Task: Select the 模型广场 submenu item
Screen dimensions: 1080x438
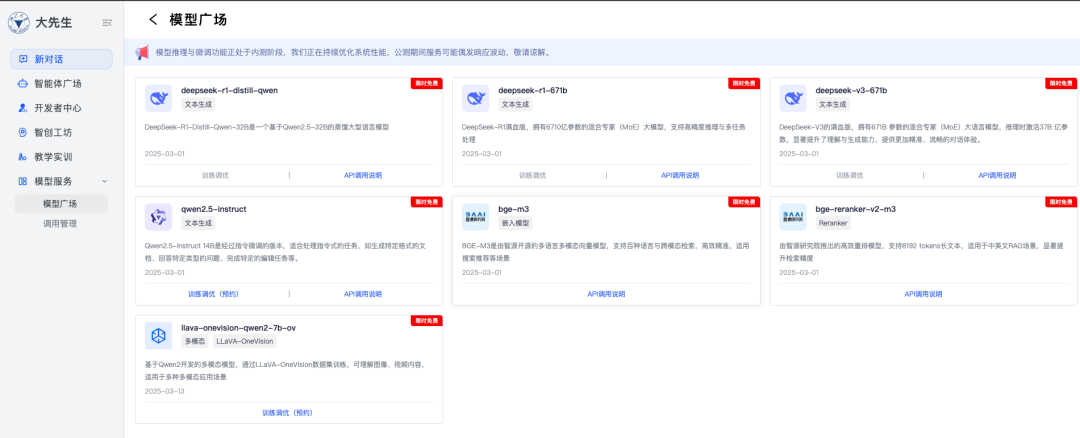Action: (61, 204)
